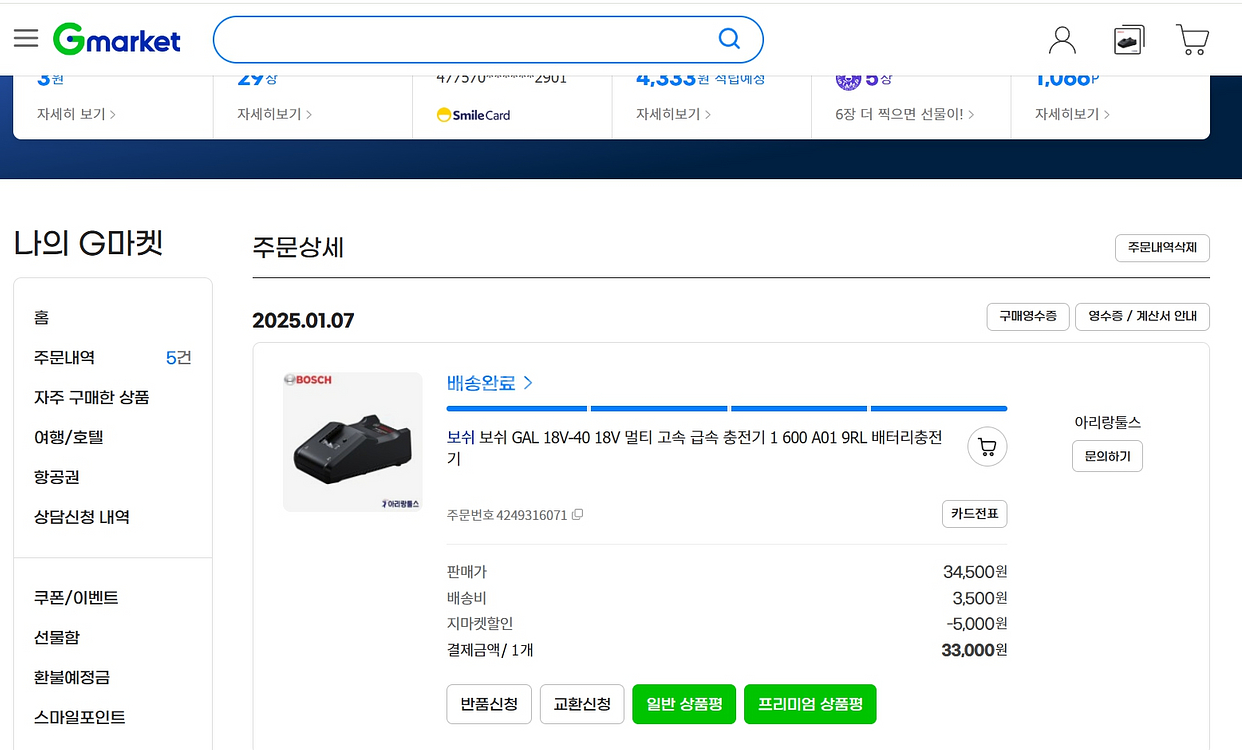Click 구매영수증 button

pos(1028,317)
